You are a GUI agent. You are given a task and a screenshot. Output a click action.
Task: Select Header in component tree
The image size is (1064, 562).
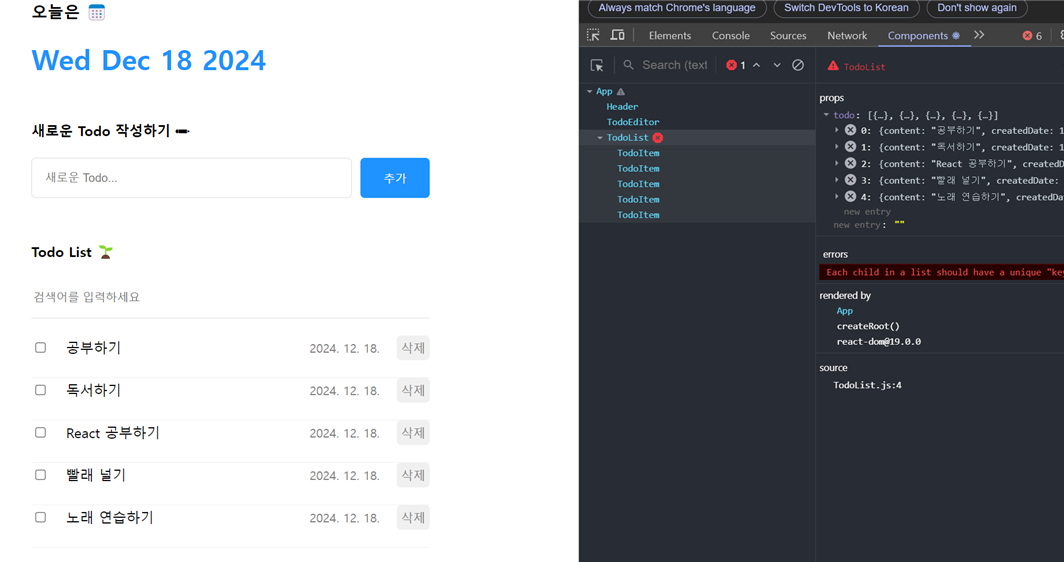(622, 107)
